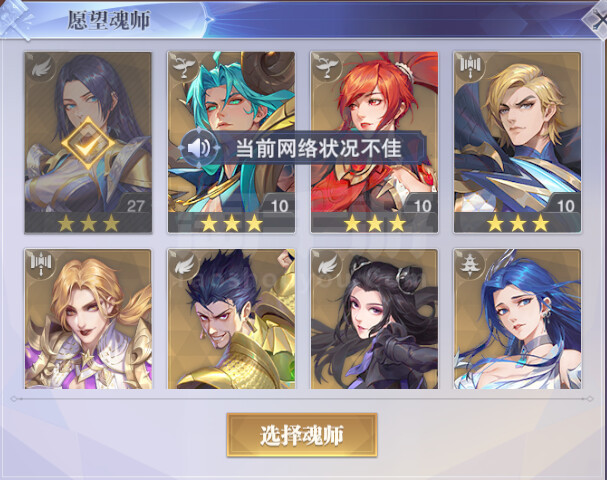Screen dimensions: 607x480
Task: Select the blue-haired woman card
Action: pos(517,319)
